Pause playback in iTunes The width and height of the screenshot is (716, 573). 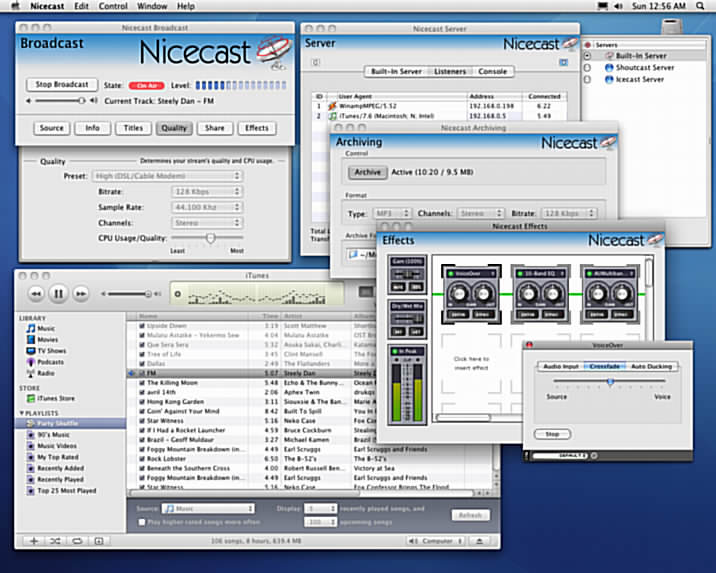tap(58, 294)
